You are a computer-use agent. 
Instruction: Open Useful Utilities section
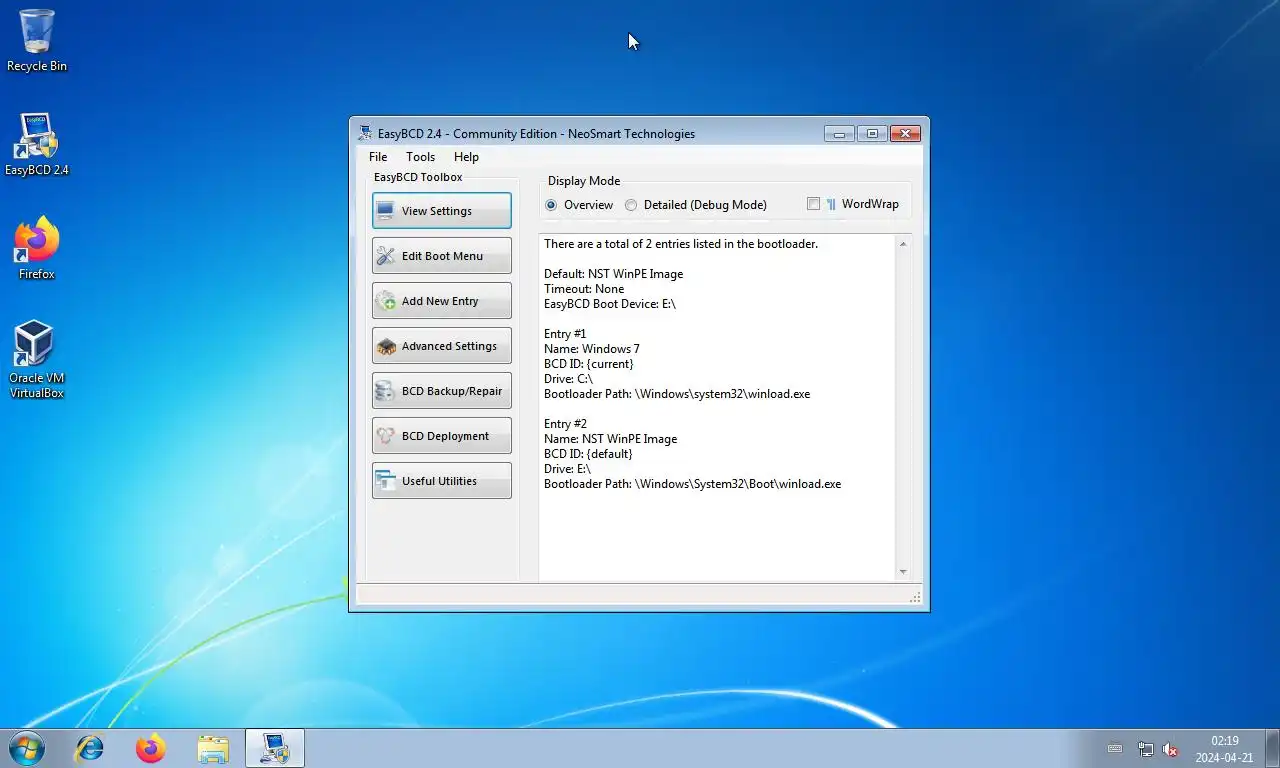[x=441, y=481]
